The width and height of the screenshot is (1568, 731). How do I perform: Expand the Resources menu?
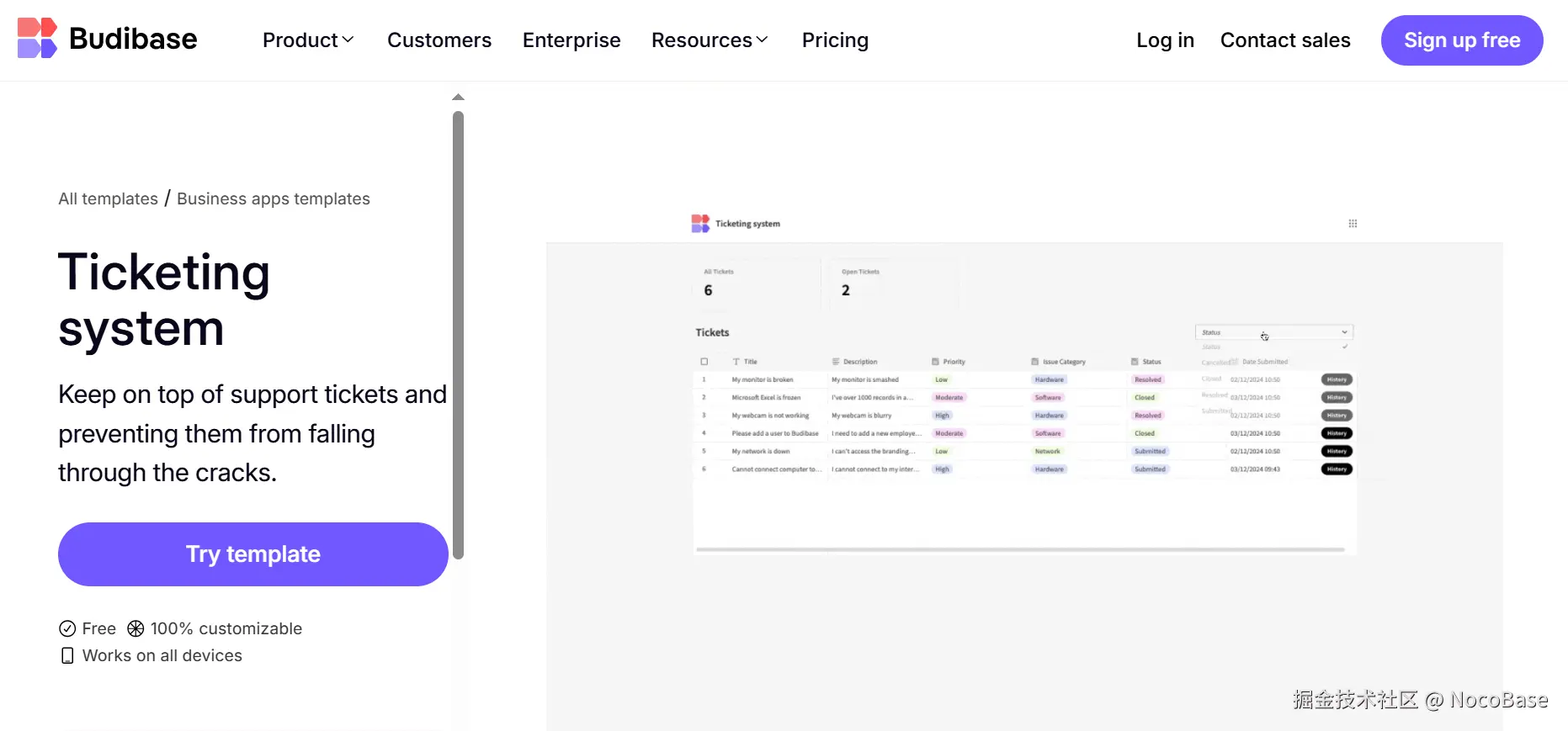[x=710, y=40]
